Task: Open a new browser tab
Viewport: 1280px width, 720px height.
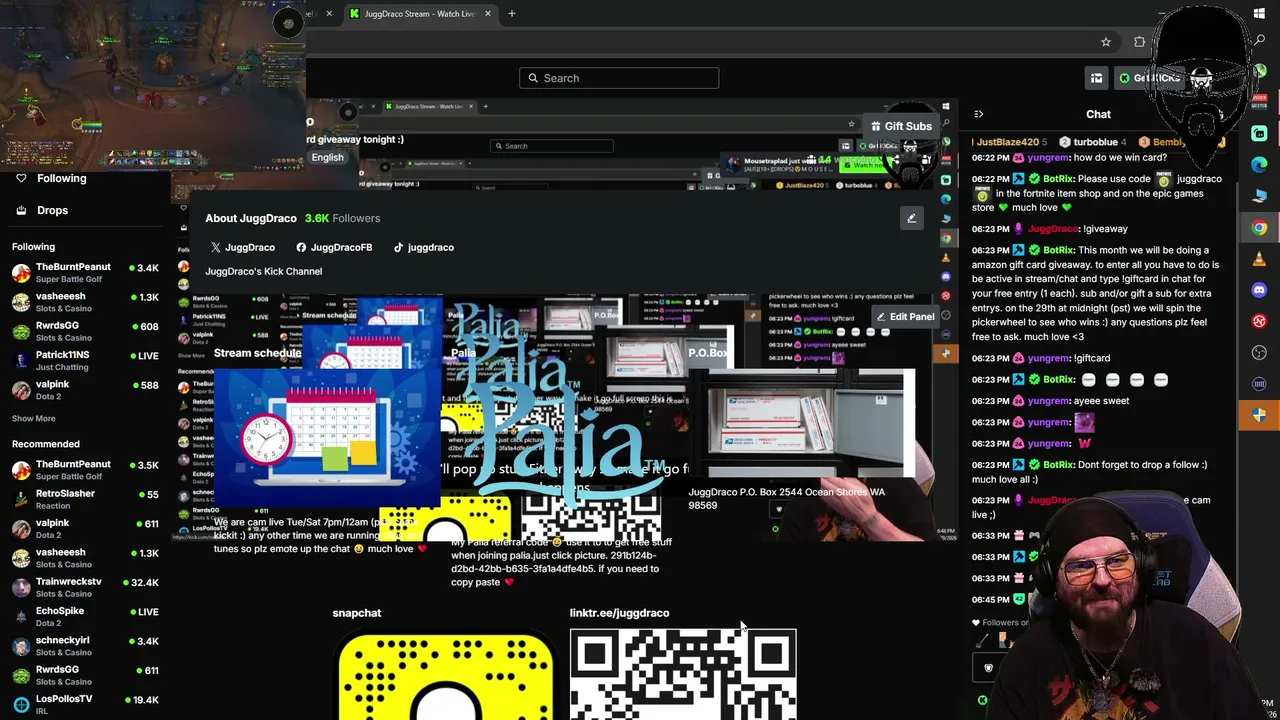Action: click(512, 14)
